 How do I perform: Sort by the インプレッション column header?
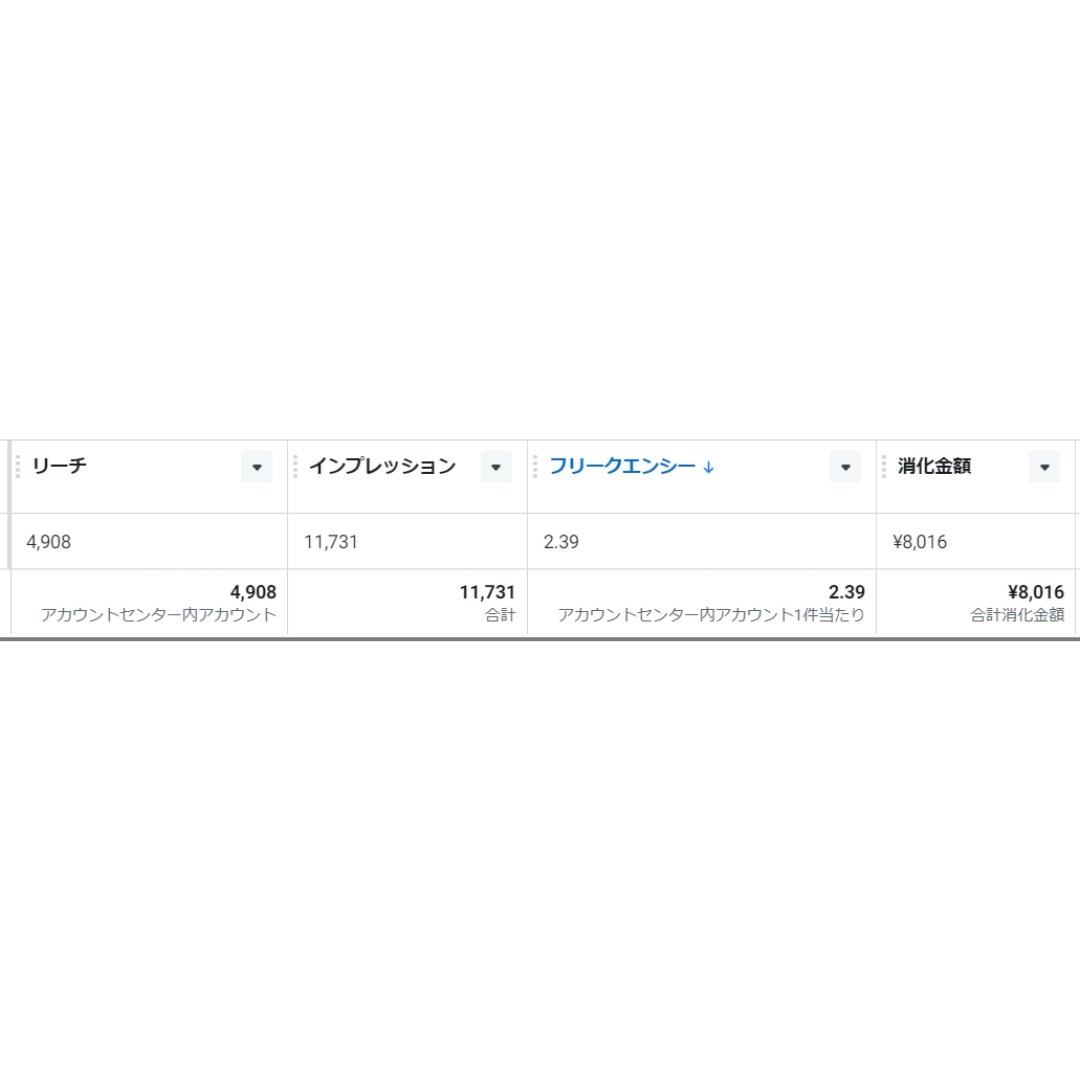tap(382, 466)
